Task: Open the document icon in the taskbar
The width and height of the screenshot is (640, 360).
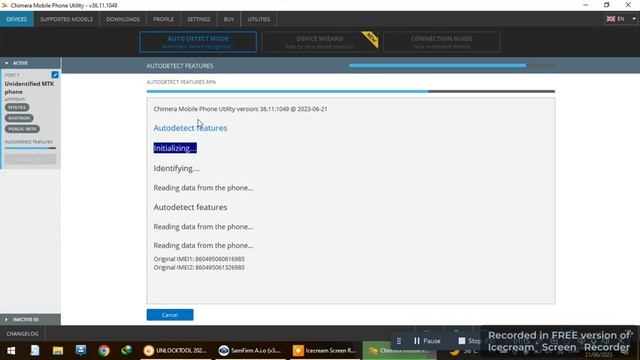Action: pos(35,351)
